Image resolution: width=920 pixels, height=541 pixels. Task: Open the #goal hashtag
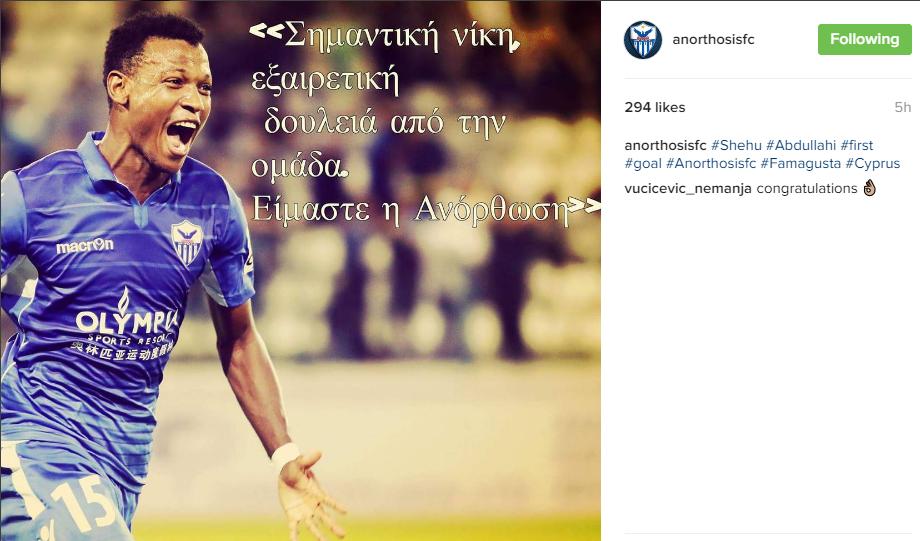[642, 164]
